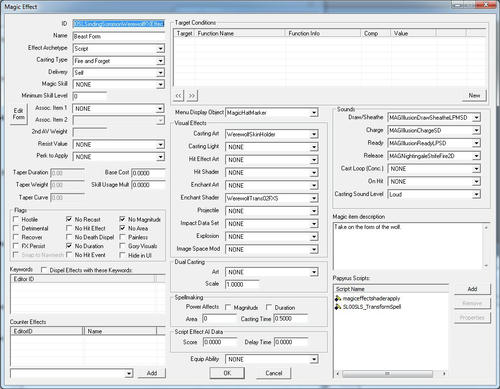Expand the Casting Art dropdown
Screen dimensions: 500x389
pos(314,134)
